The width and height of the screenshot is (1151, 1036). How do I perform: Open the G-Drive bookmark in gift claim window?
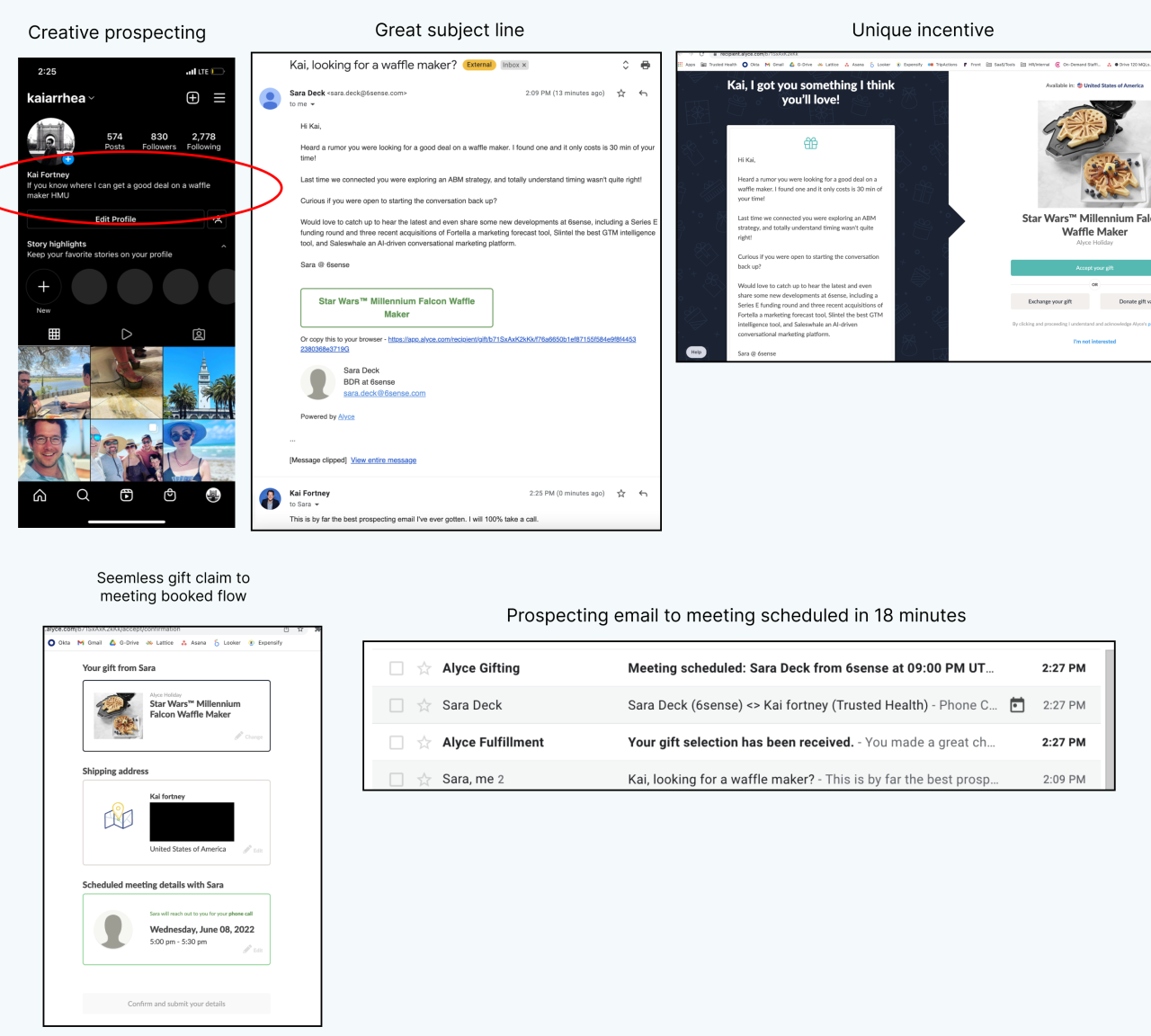tap(124, 643)
